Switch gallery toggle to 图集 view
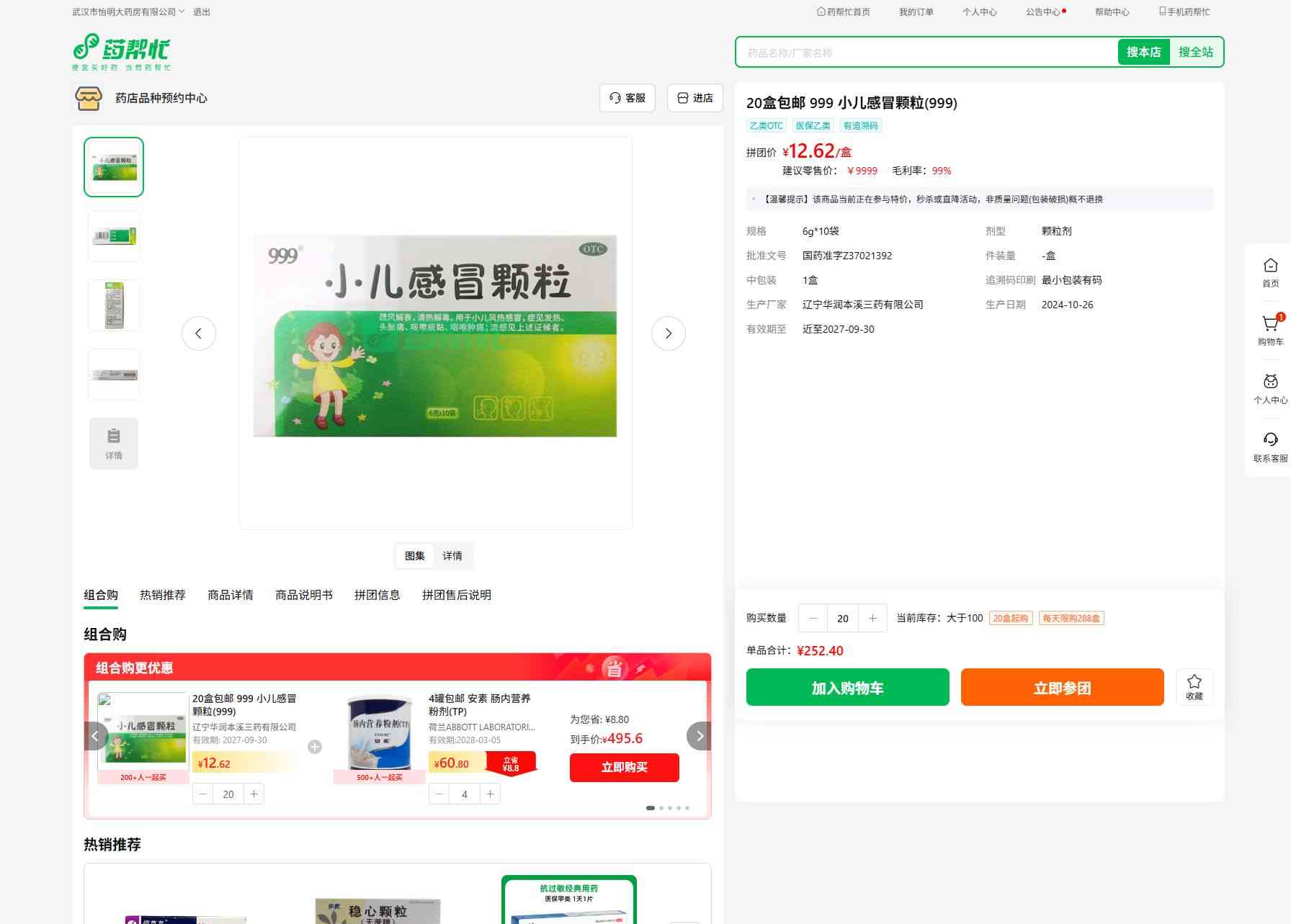The width and height of the screenshot is (1291, 924). [x=415, y=556]
